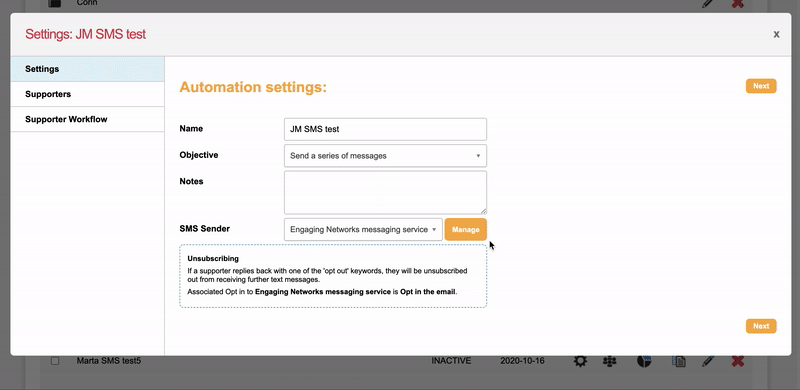Image resolution: width=800 pixels, height=390 pixels.
Task: Open the pie chart report icon
Action: (x=644, y=361)
